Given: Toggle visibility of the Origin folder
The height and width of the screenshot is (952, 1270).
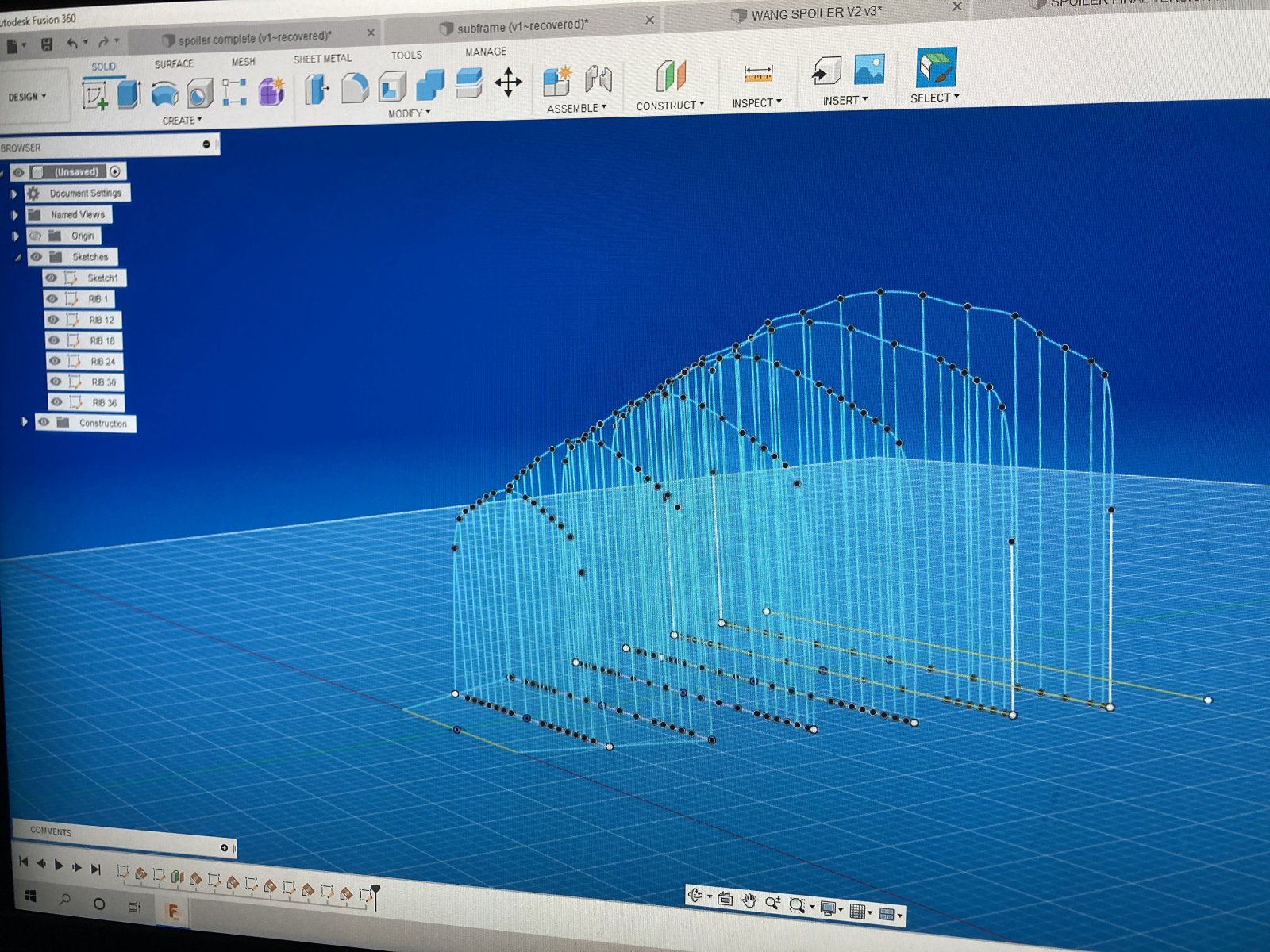Looking at the screenshot, I should (x=34, y=236).
